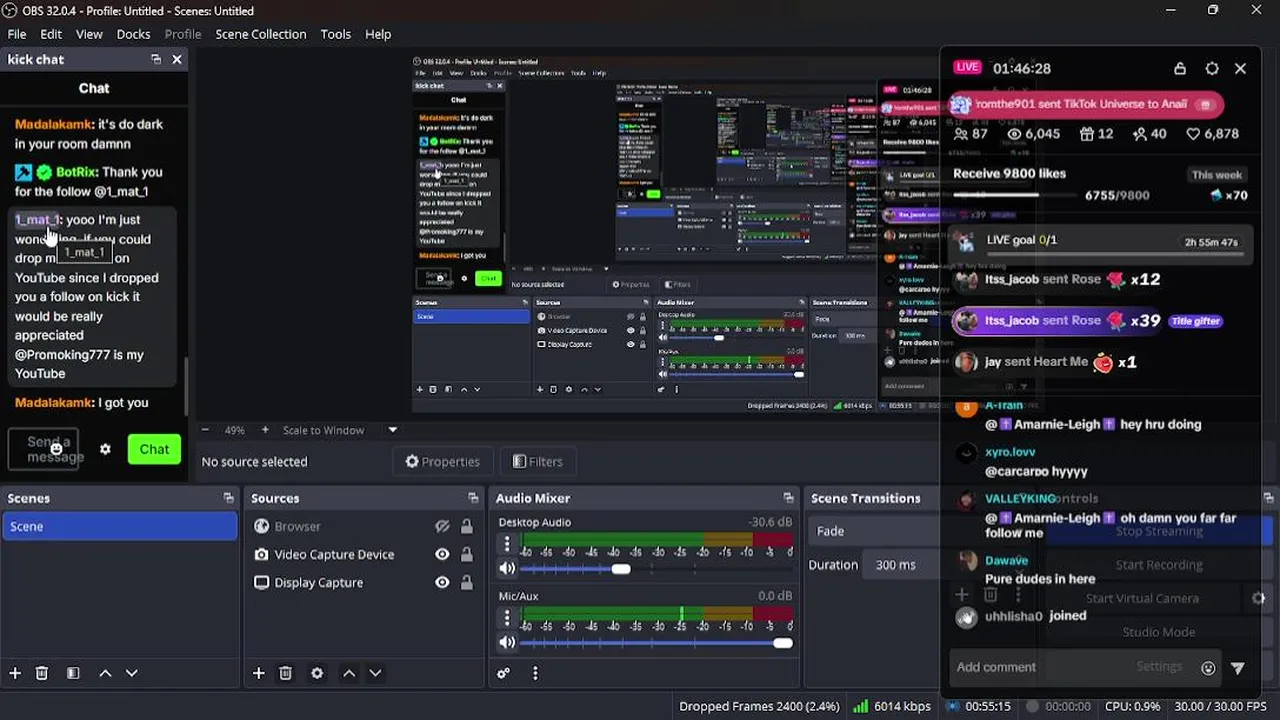
Task: Mute Desktop Audio speaker icon
Action: coord(507,568)
